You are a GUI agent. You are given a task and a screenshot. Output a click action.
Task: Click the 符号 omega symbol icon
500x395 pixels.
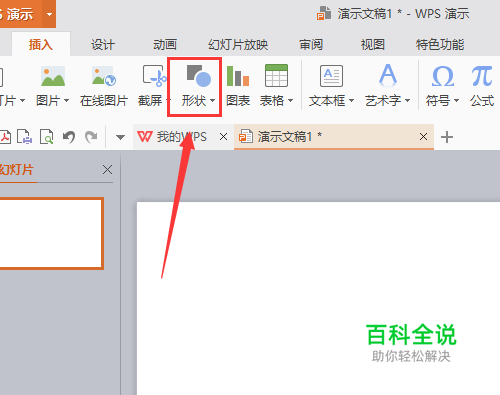click(443, 76)
